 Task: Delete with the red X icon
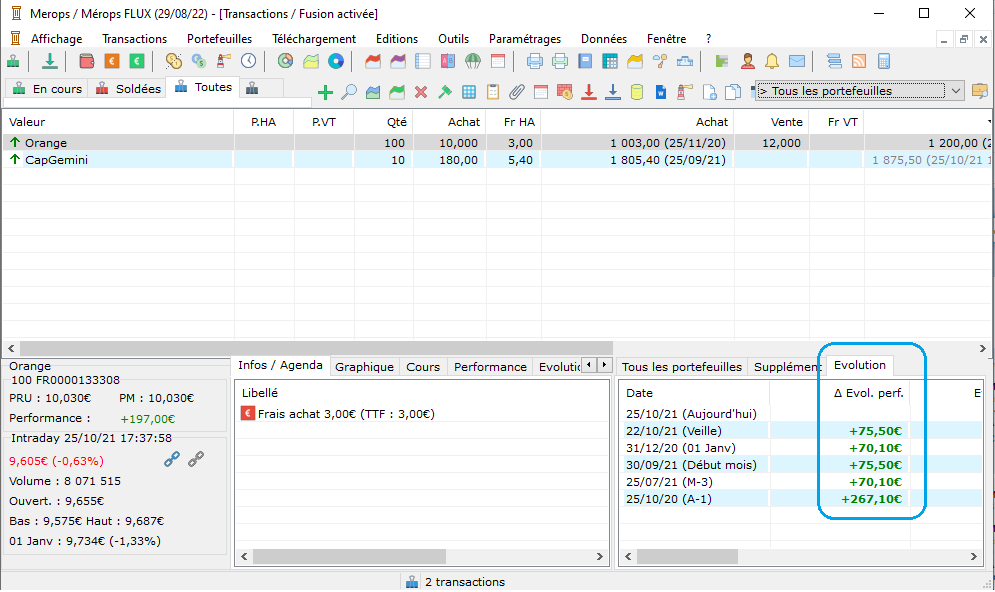421,93
